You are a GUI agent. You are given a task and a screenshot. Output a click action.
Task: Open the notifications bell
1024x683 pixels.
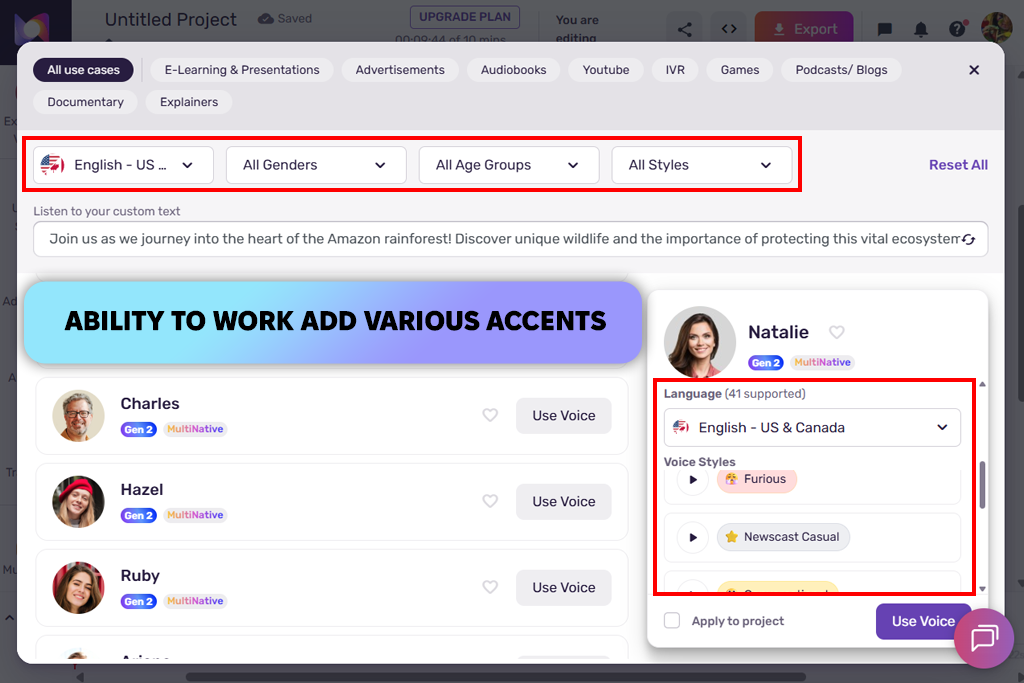tap(921, 29)
